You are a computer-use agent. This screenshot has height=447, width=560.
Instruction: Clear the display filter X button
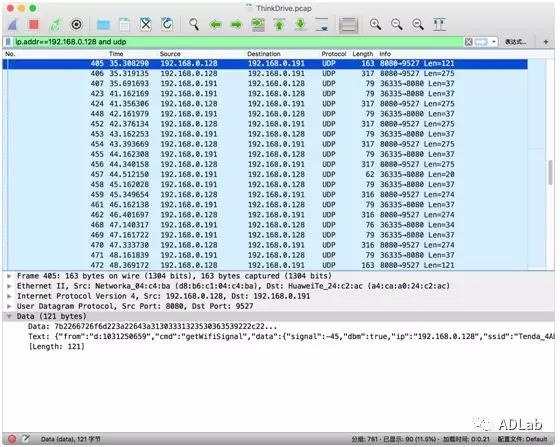(469, 42)
